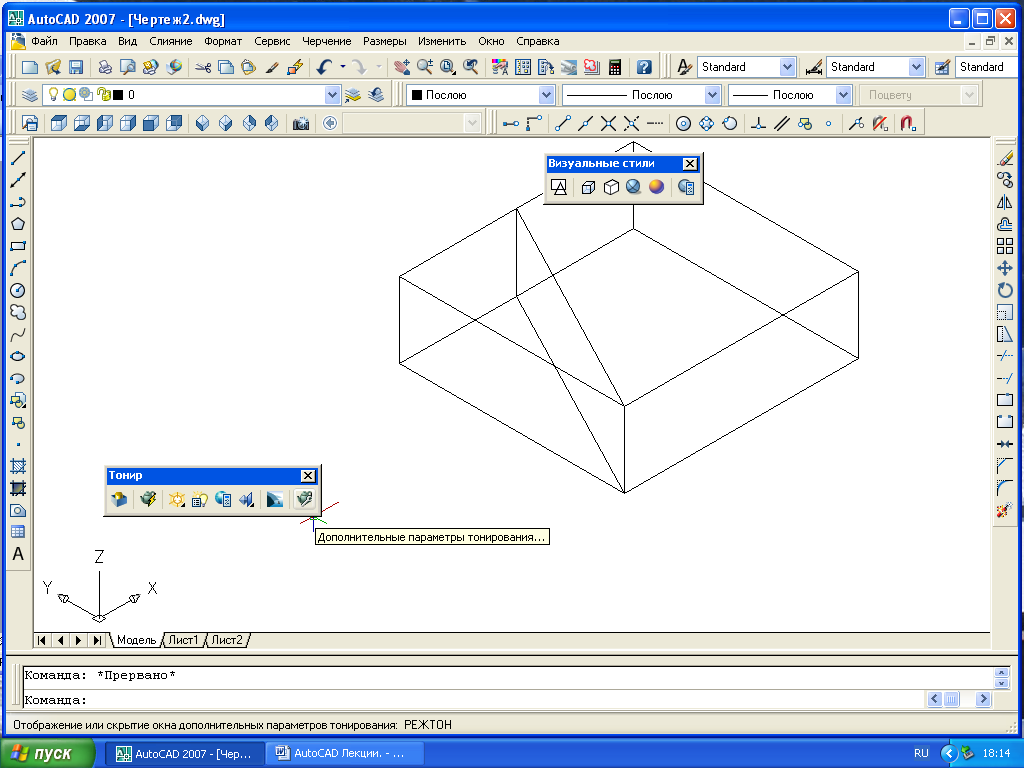Viewport: 1024px width, 768px height.
Task: Select the Ellipse tool
Action: 18,357
